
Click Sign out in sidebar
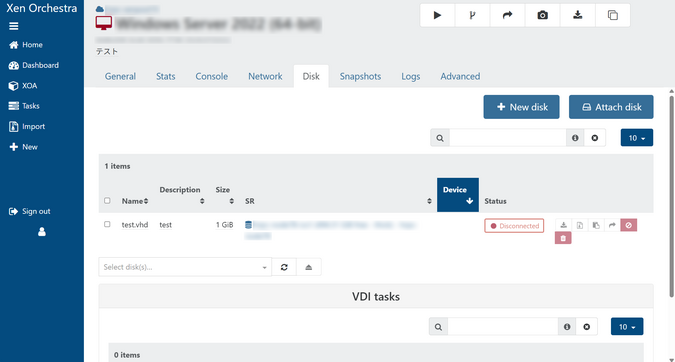tap(29, 211)
